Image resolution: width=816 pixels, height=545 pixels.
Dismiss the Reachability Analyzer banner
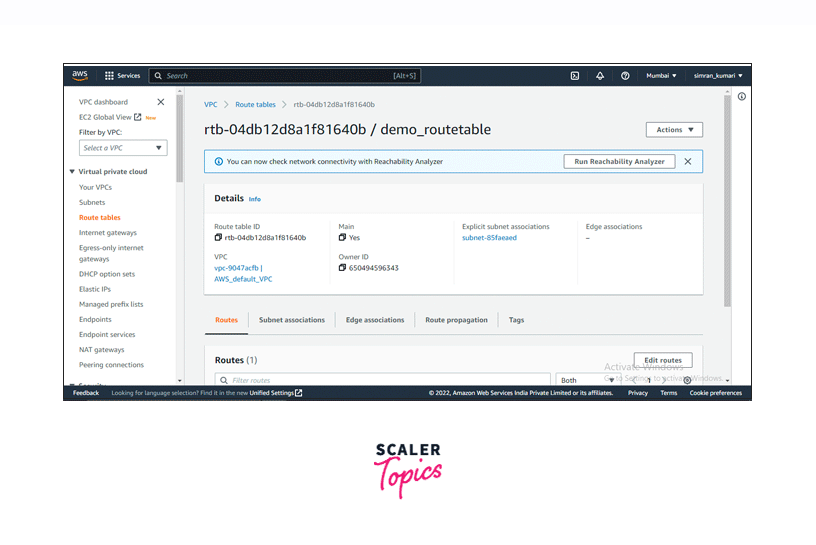coord(687,161)
